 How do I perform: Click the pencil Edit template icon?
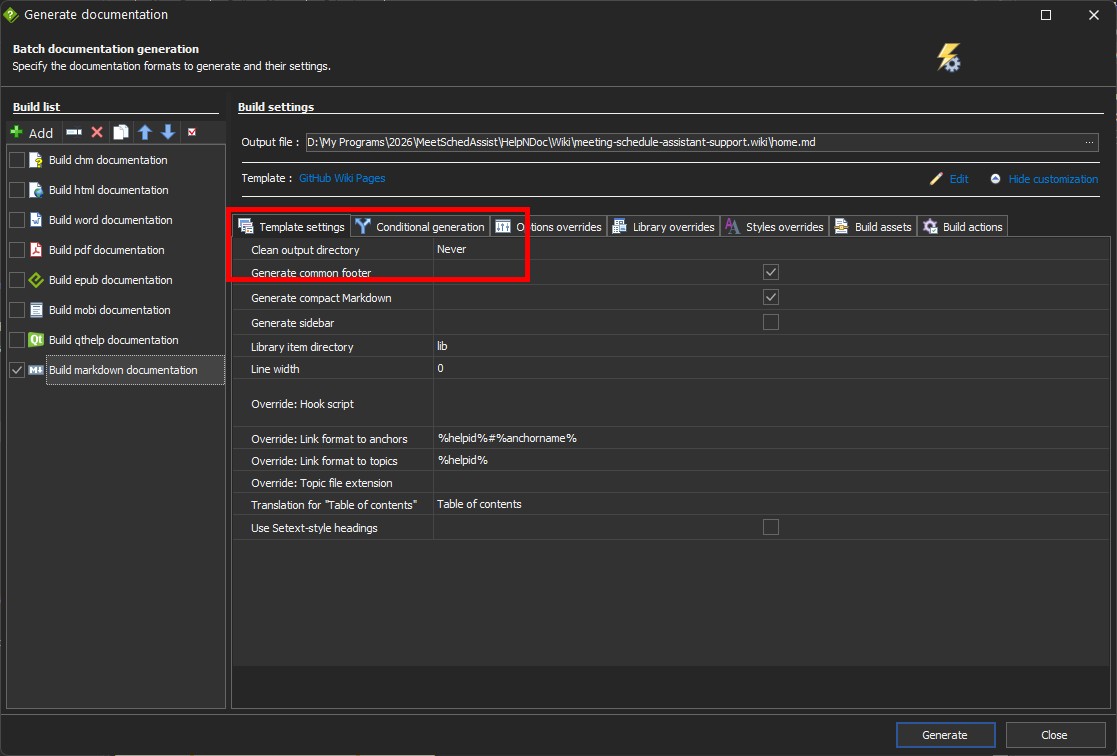coord(936,179)
